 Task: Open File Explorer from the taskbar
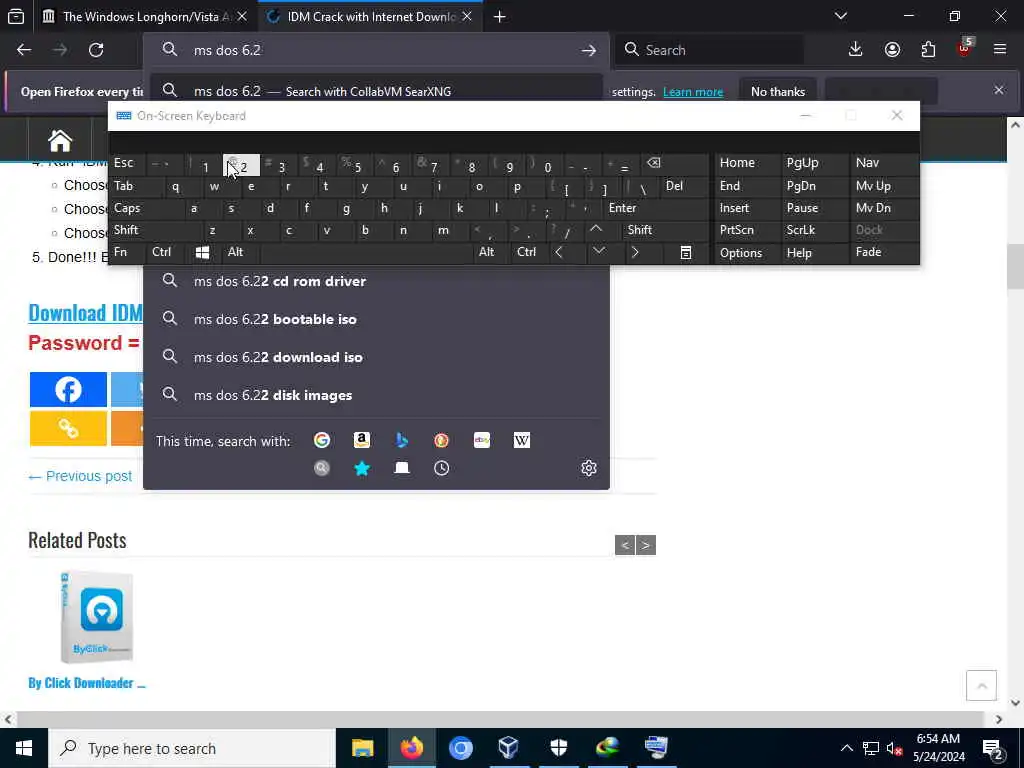point(362,748)
